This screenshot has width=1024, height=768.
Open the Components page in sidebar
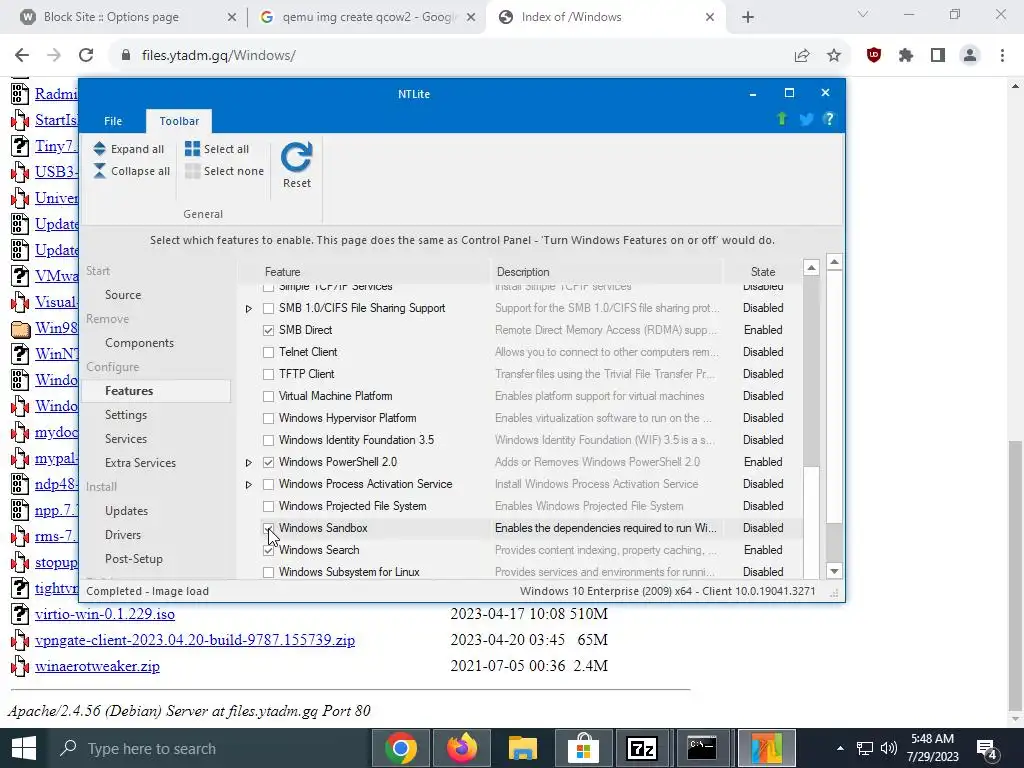click(139, 343)
